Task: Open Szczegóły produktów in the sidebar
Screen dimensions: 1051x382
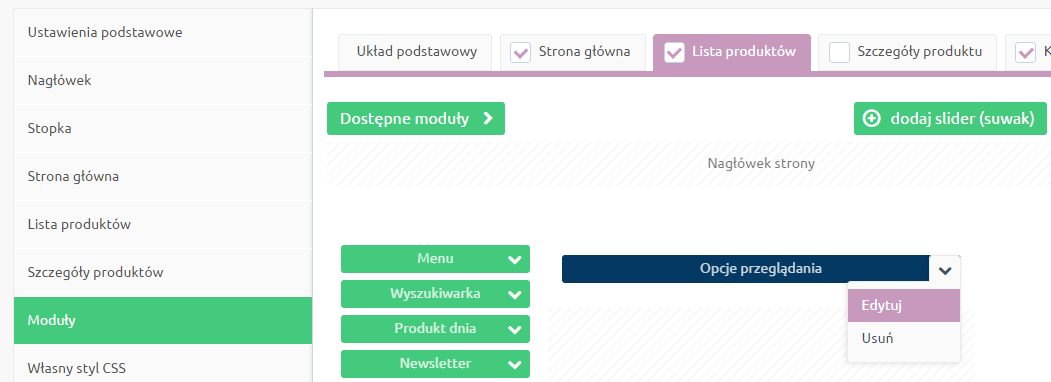Action: [163, 273]
